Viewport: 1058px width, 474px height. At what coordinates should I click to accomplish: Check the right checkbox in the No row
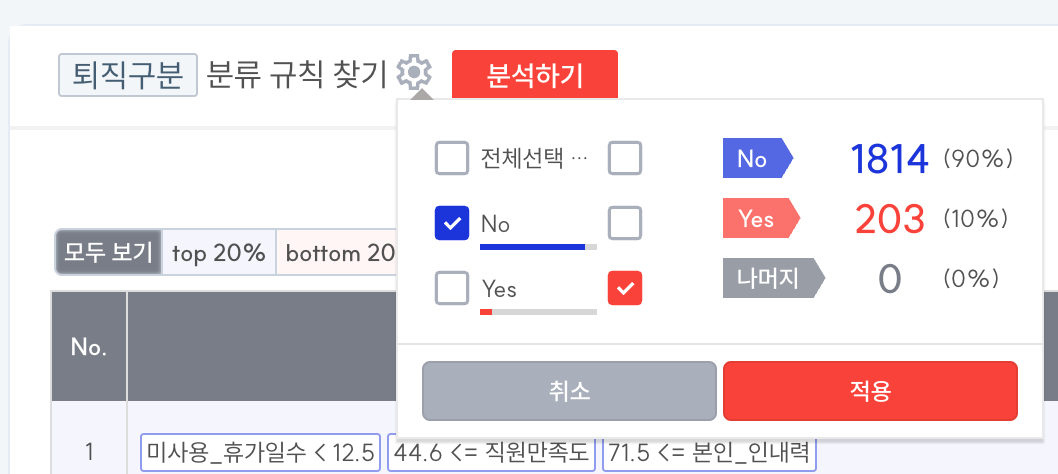coord(625,223)
